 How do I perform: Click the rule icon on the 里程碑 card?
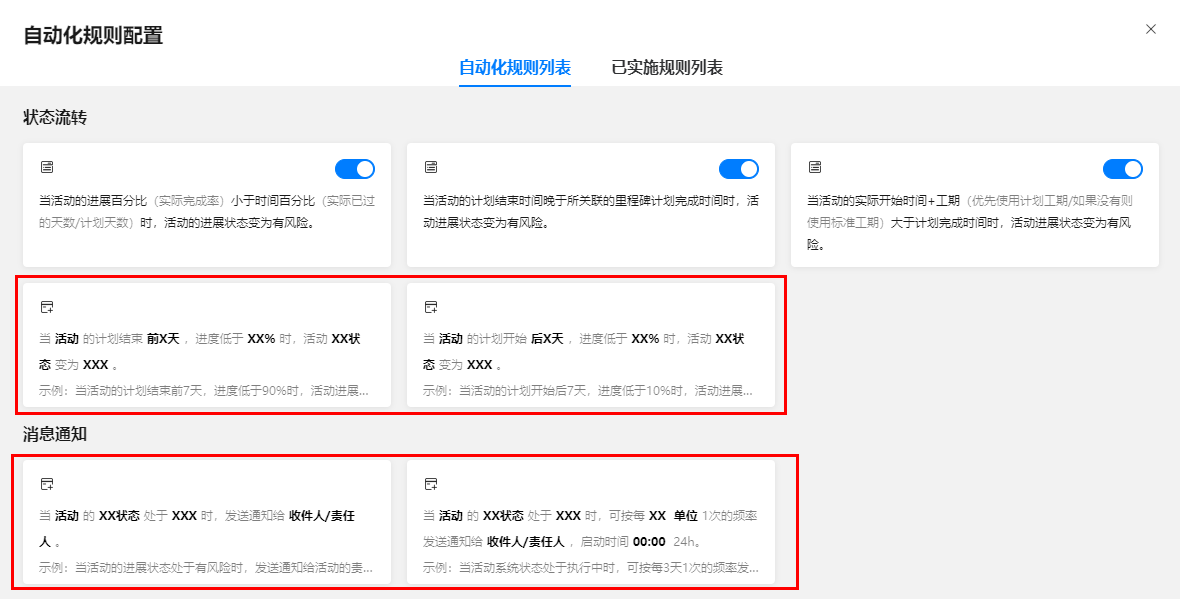(x=431, y=166)
